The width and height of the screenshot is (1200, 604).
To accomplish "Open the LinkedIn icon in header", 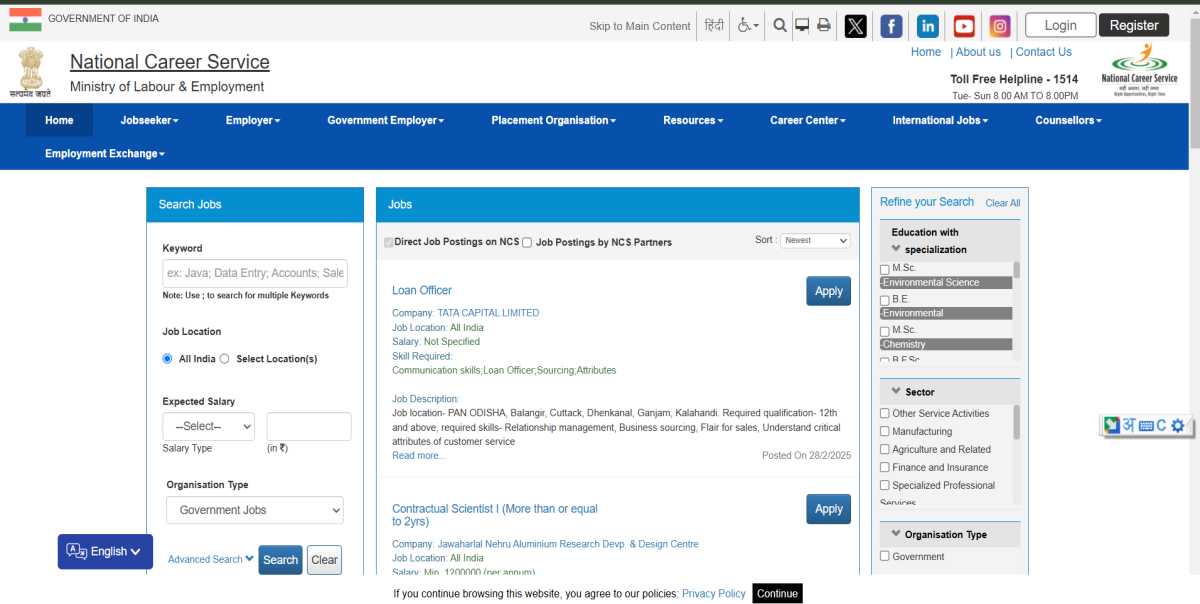I will [927, 26].
